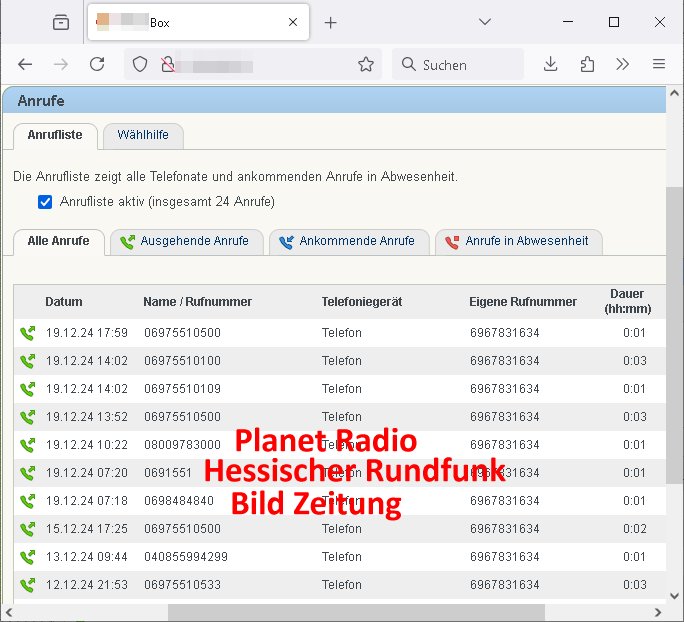Open a new tab with plus button
This screenshot has width=684, height=622.
pos(331,23)
